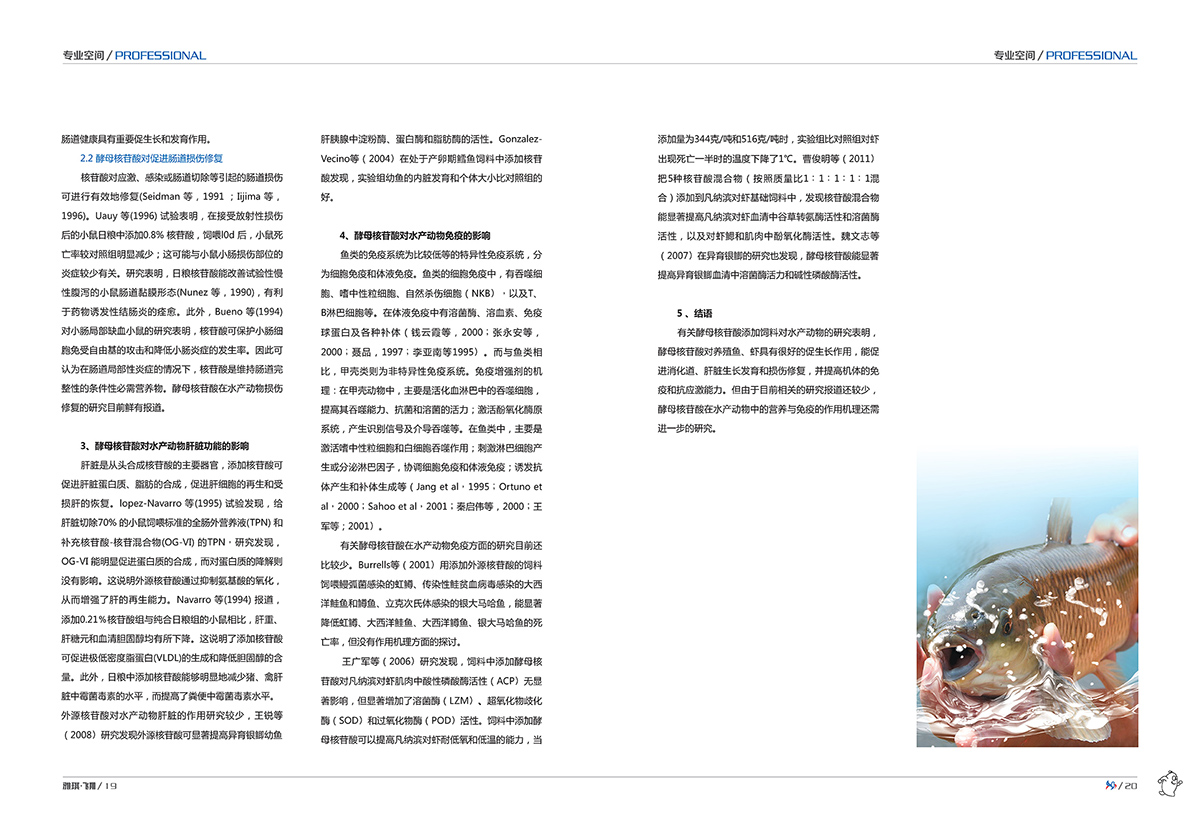Click the right header 专业空间 text
This screenshot has height=814, width=1200.
[1014, 56]
